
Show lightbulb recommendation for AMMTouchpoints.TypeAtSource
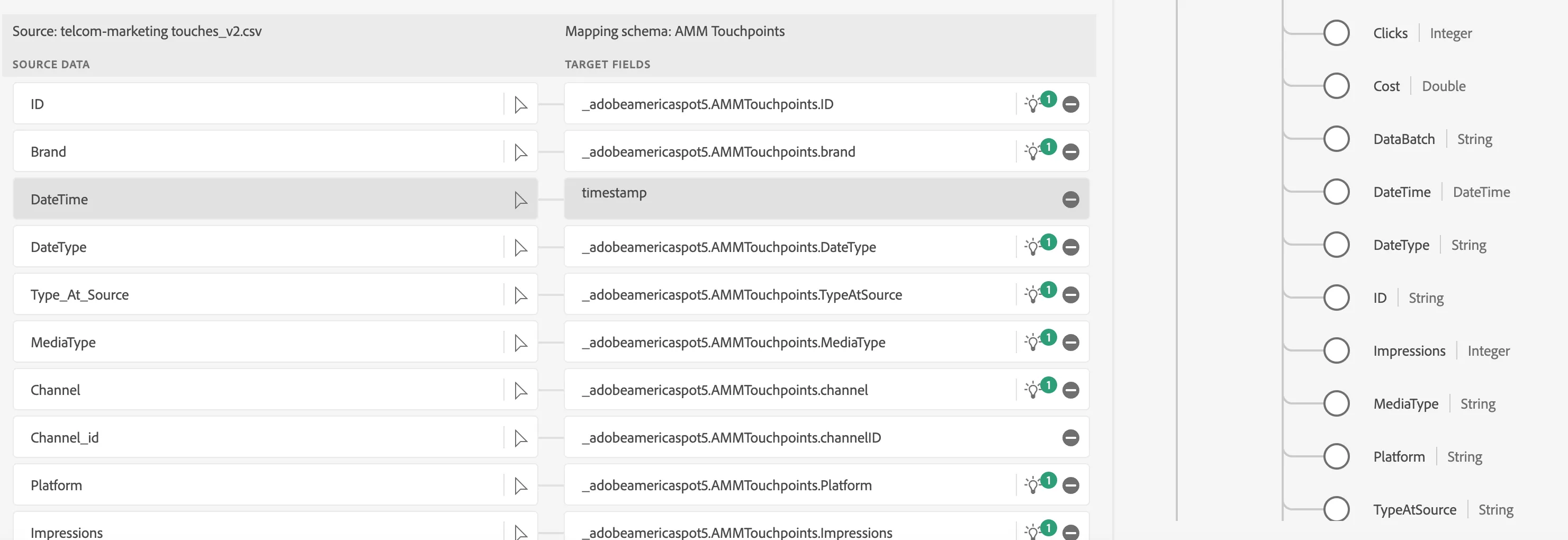click(x=1033, y=295)
